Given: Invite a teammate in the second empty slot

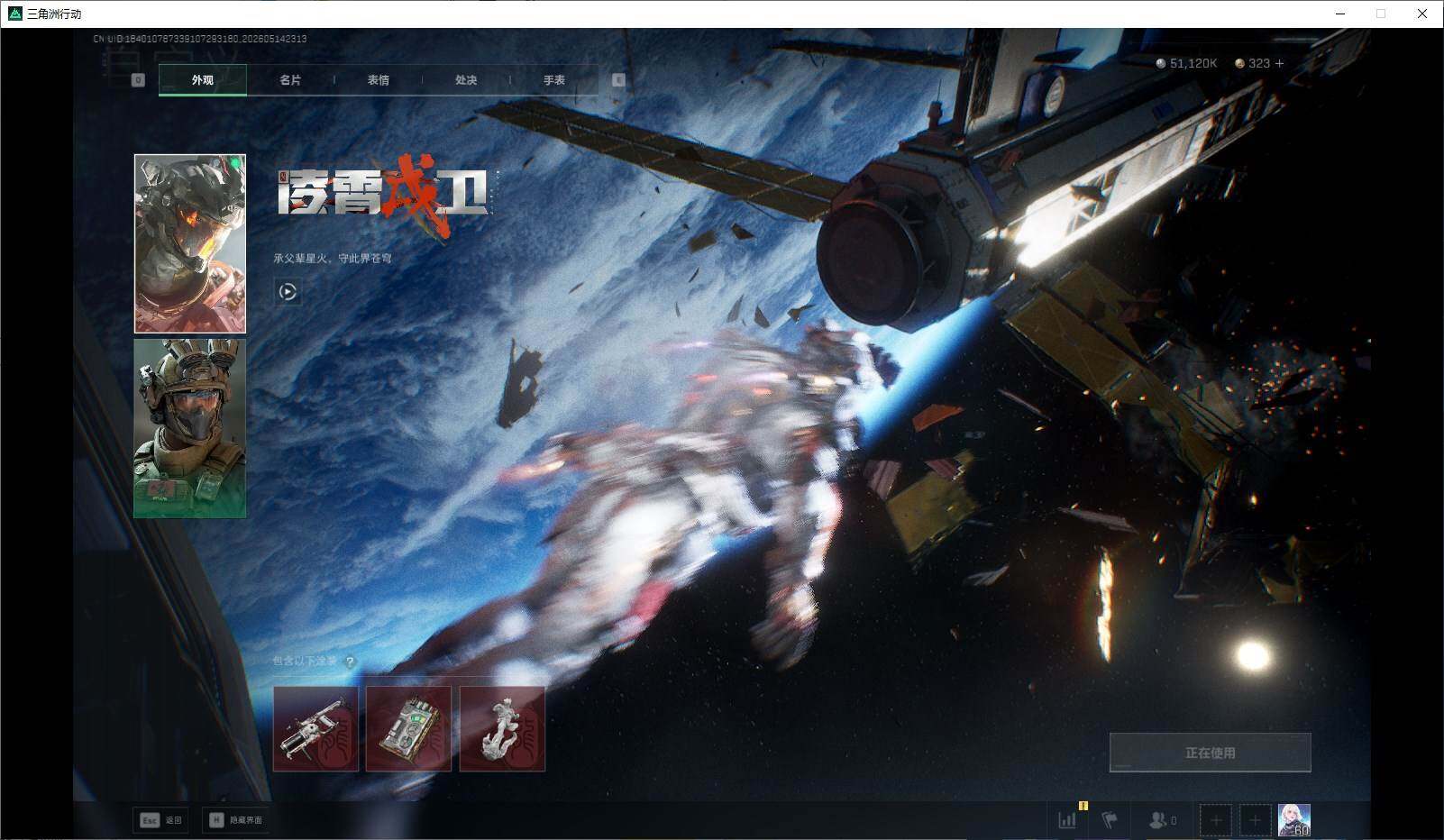Looking at the screenshot, I should click(1255, 820).
